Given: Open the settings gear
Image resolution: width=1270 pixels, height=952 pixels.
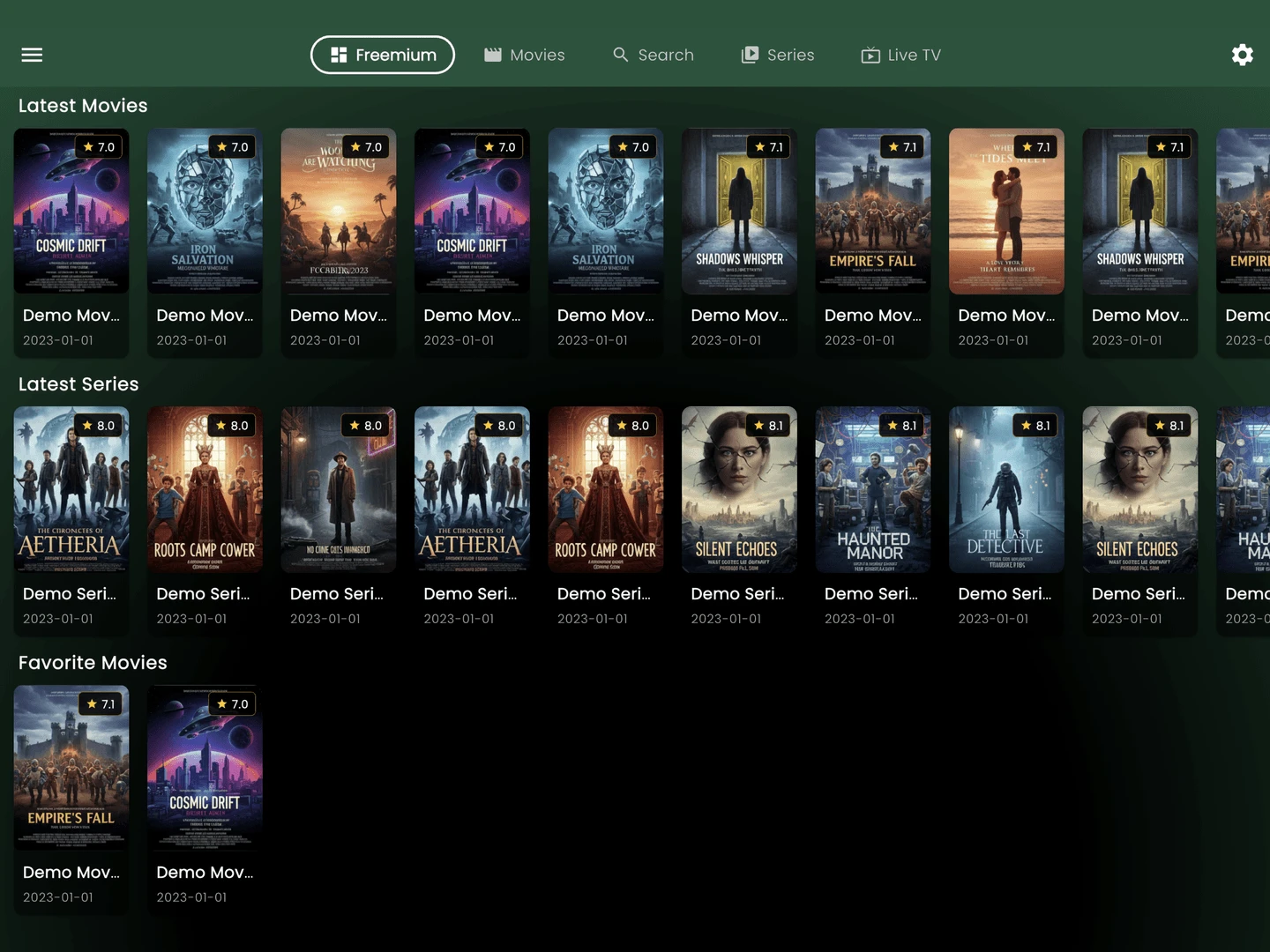Looking at the screenshot, I should point(1242,55).
